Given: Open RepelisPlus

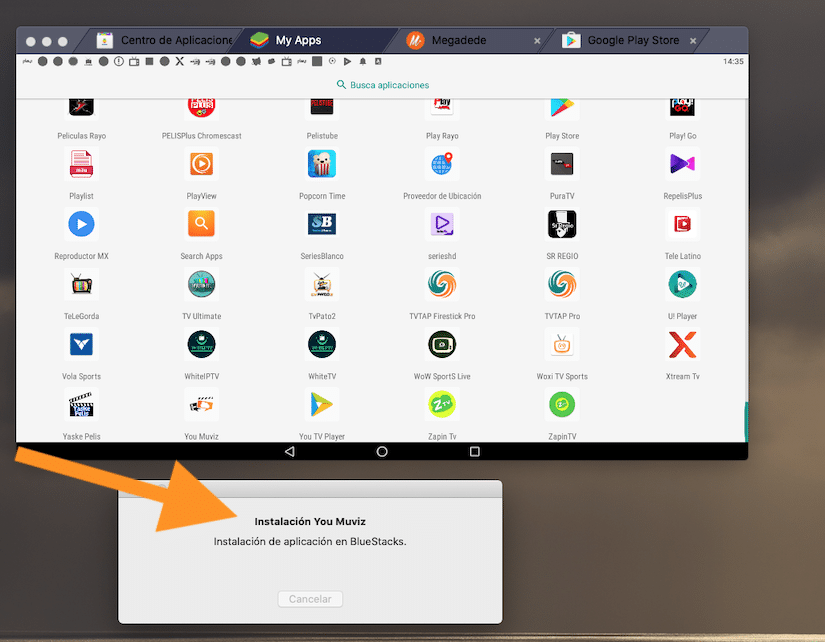Looking at the screenshot, I should click(682, 164).
